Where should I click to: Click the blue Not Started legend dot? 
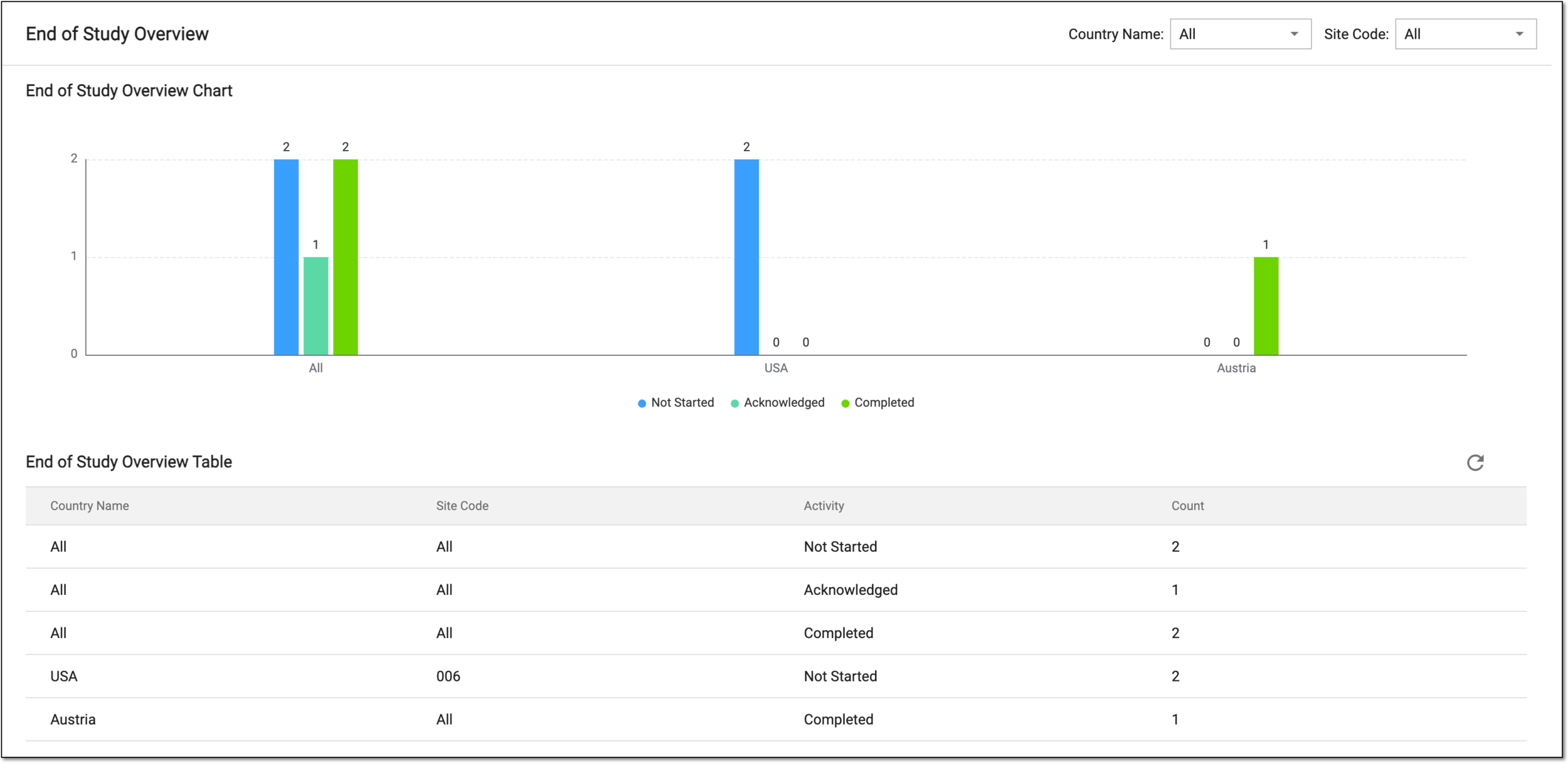(642, 403)
